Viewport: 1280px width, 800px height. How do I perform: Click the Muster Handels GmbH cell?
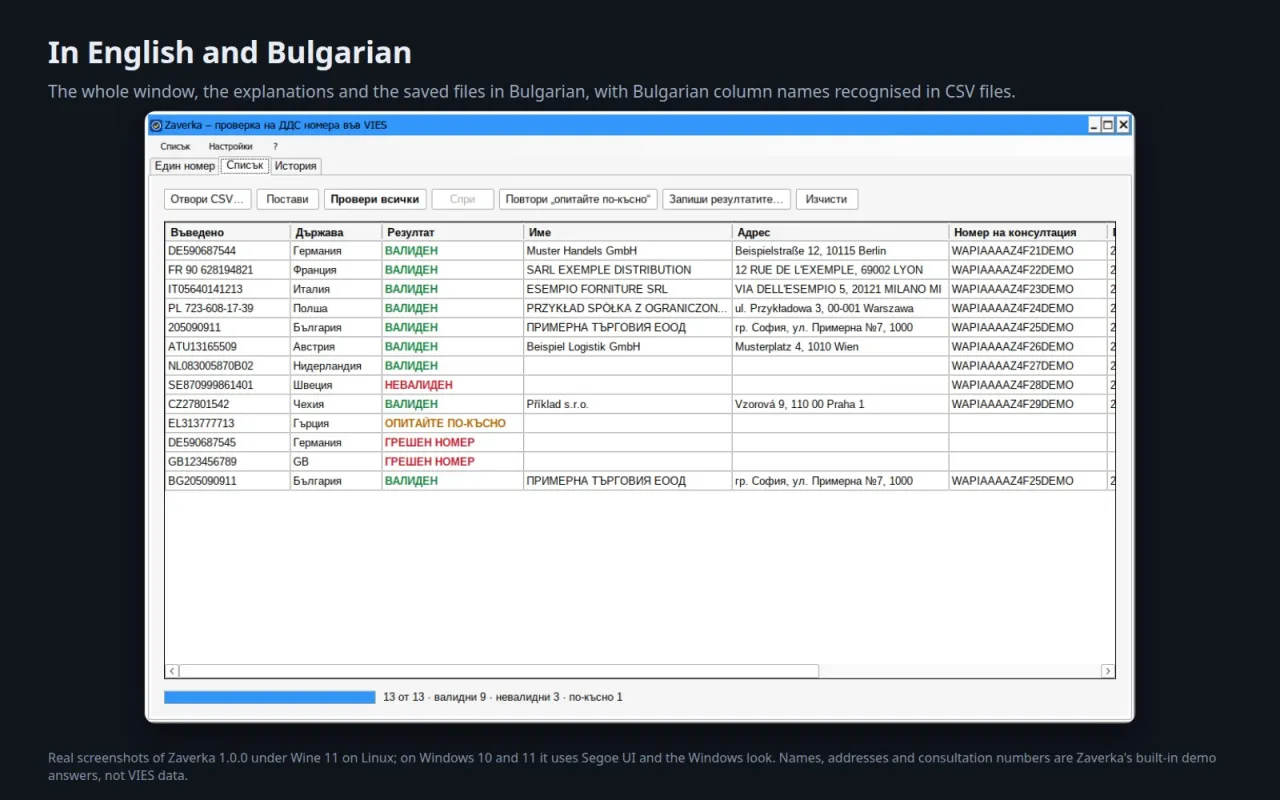(x=627, y=251)
